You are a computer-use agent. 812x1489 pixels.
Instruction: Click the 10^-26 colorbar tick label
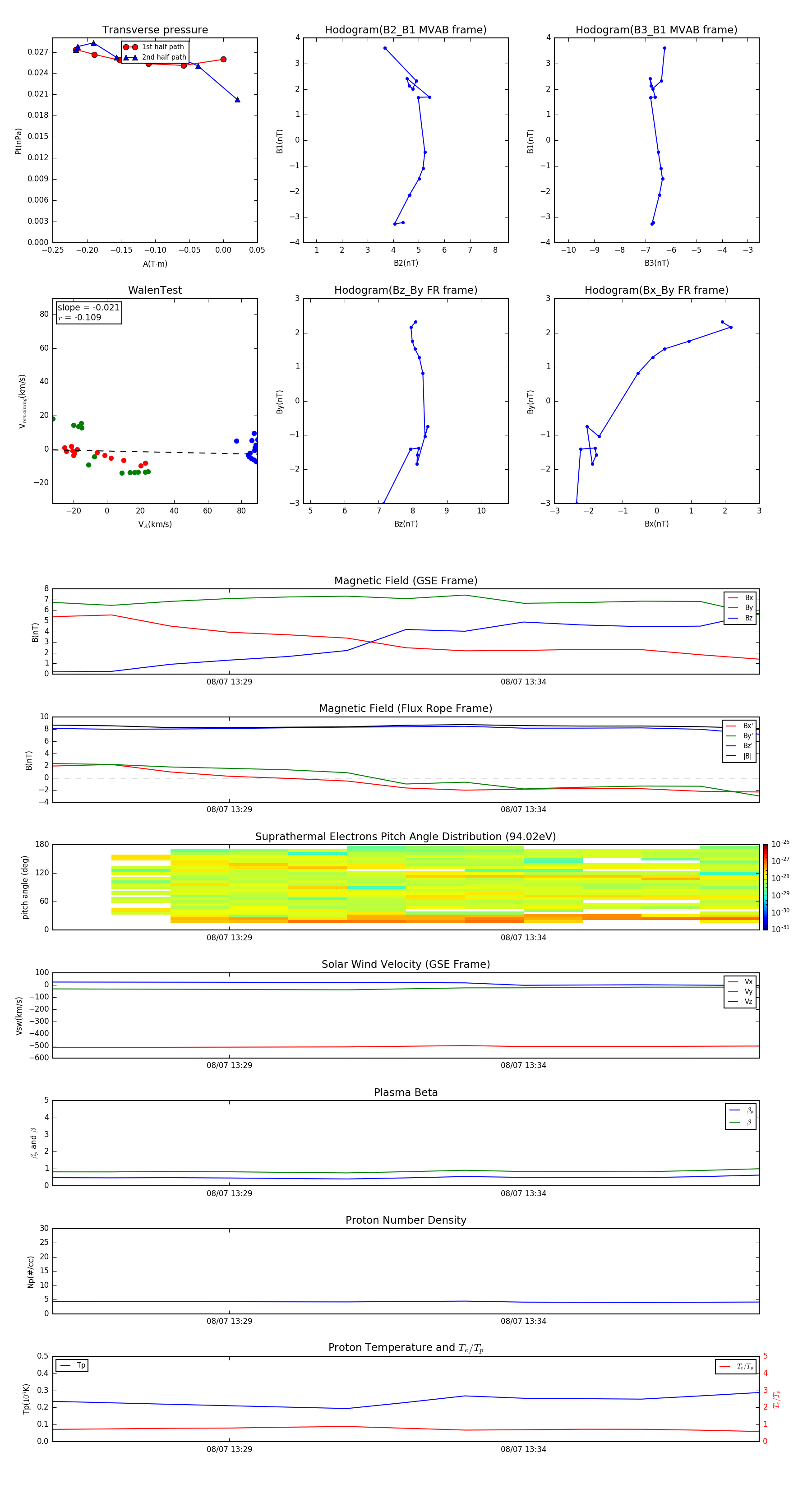coord(780,844)
